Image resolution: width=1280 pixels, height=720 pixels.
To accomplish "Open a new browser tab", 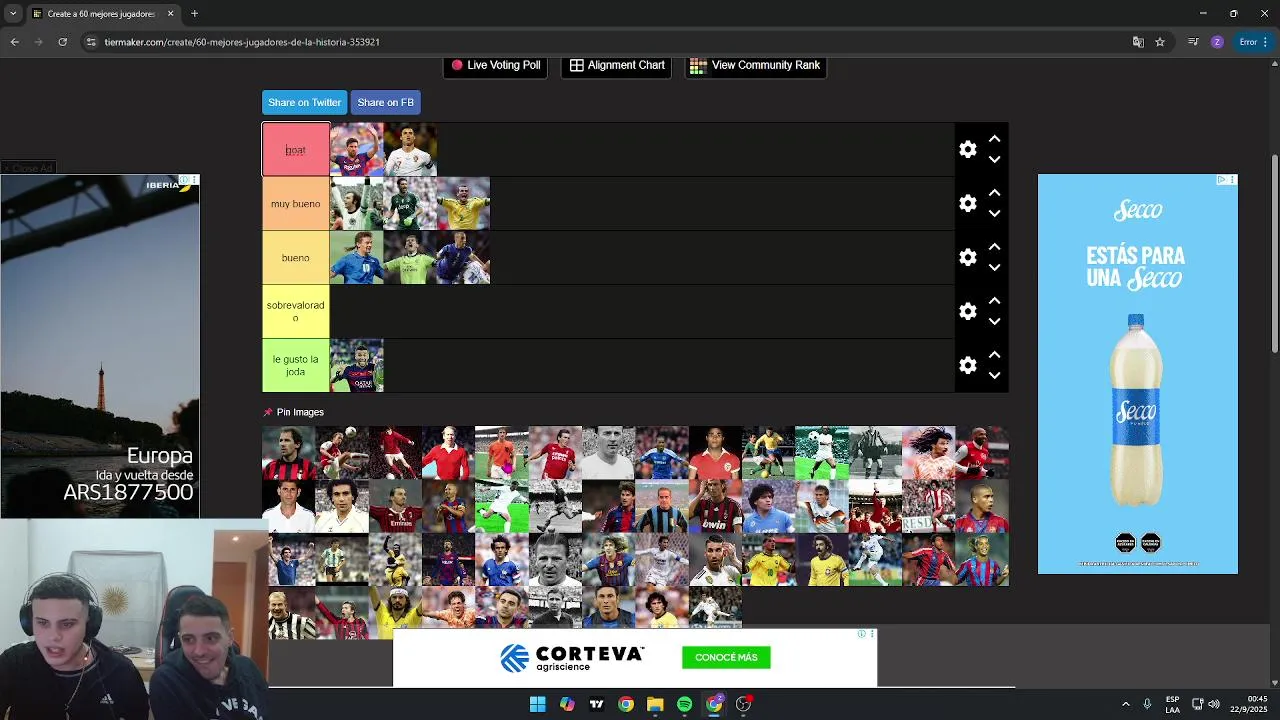I will [194, 14].
